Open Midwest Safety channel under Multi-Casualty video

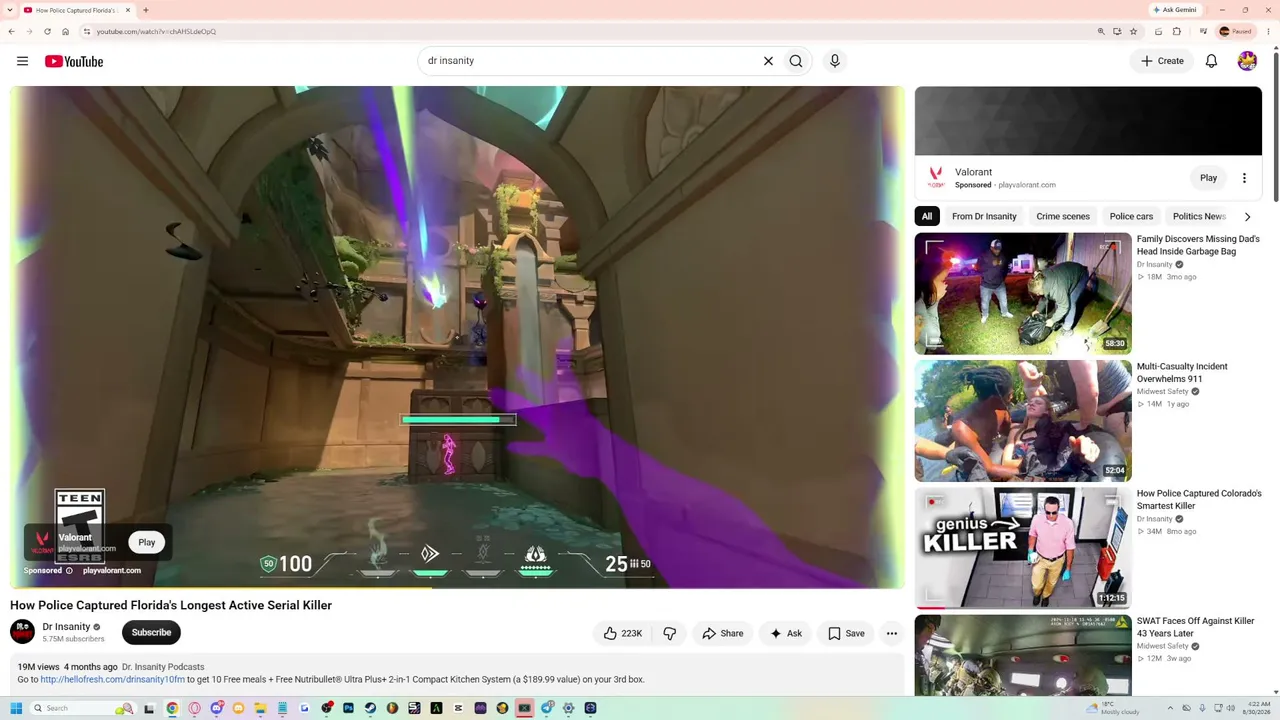[x=1162, y=392]
